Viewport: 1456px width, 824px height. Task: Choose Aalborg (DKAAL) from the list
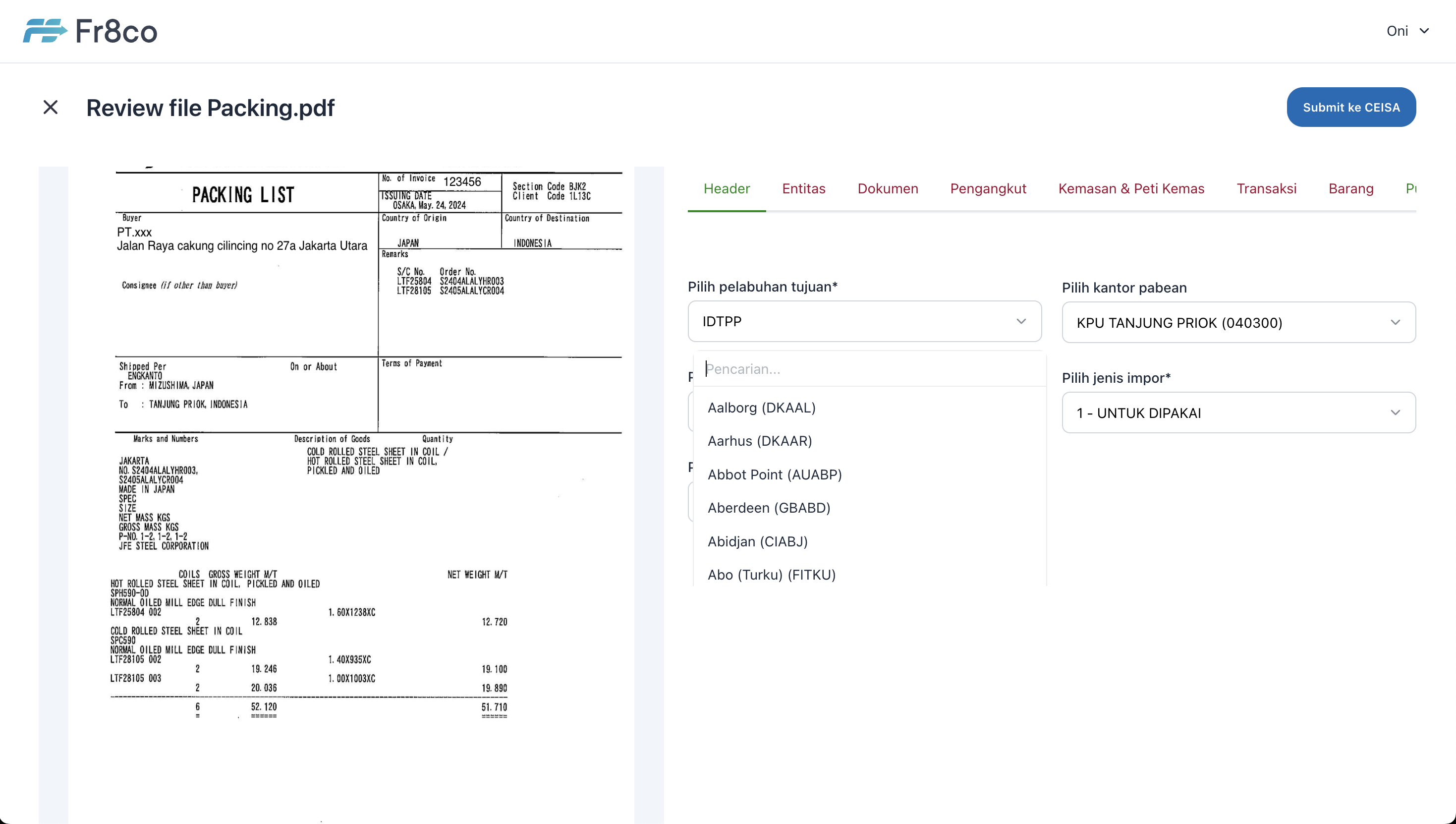pos(761,408)
